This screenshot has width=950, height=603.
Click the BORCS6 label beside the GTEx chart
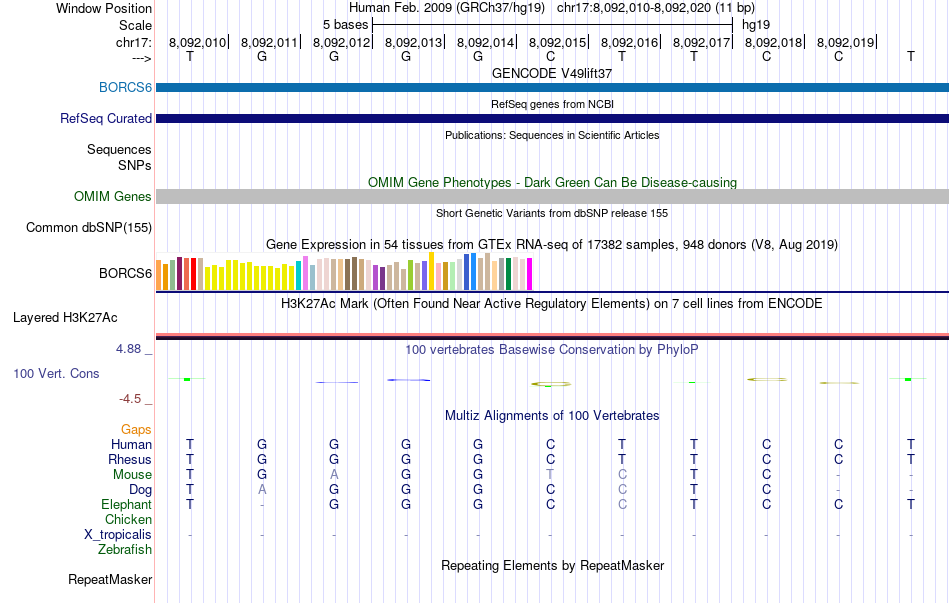point(125,273)
